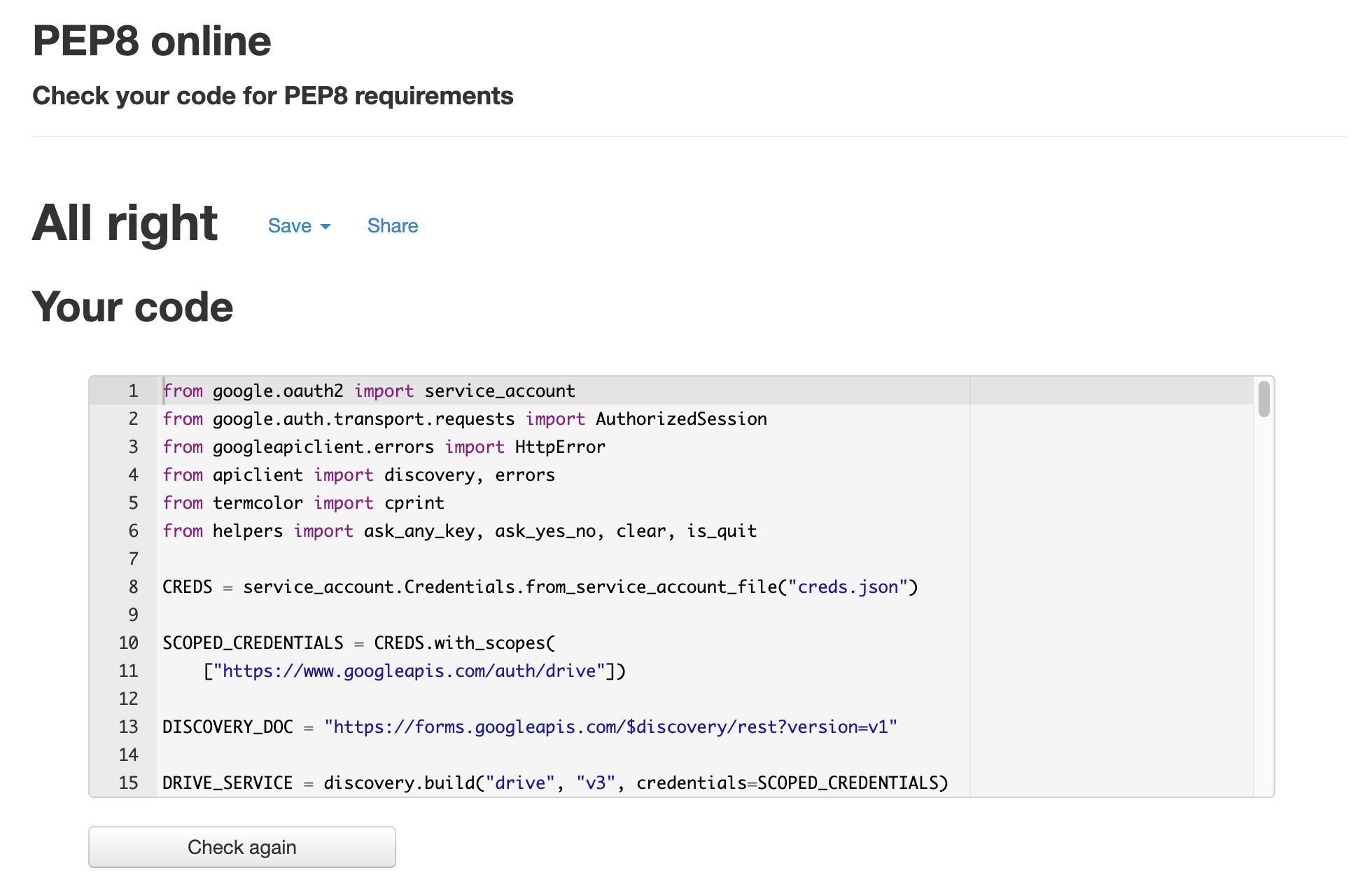Click line 3 importing HttpError
Viewport: 1365px width, 896px height.
point(384,447)
